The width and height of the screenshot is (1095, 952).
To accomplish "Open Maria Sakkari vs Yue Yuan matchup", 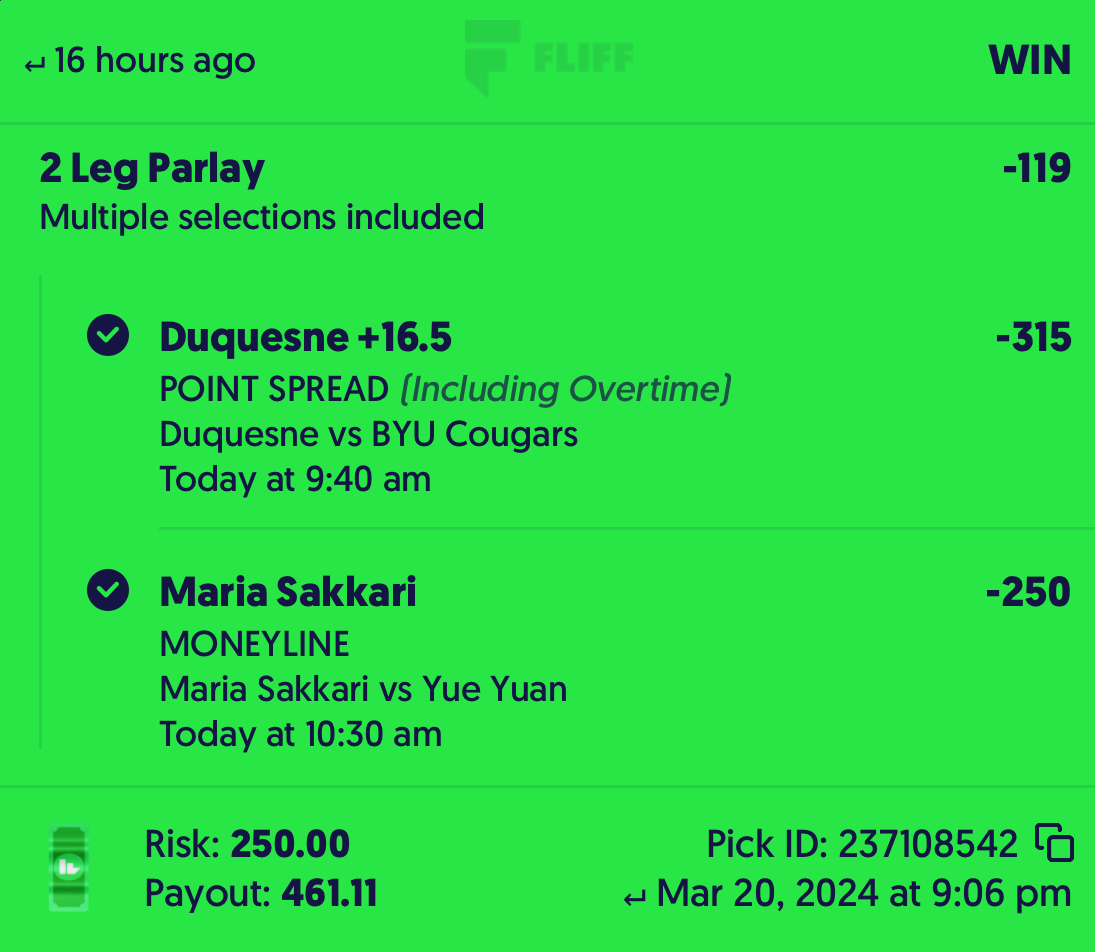I will (x=363, y=689).
